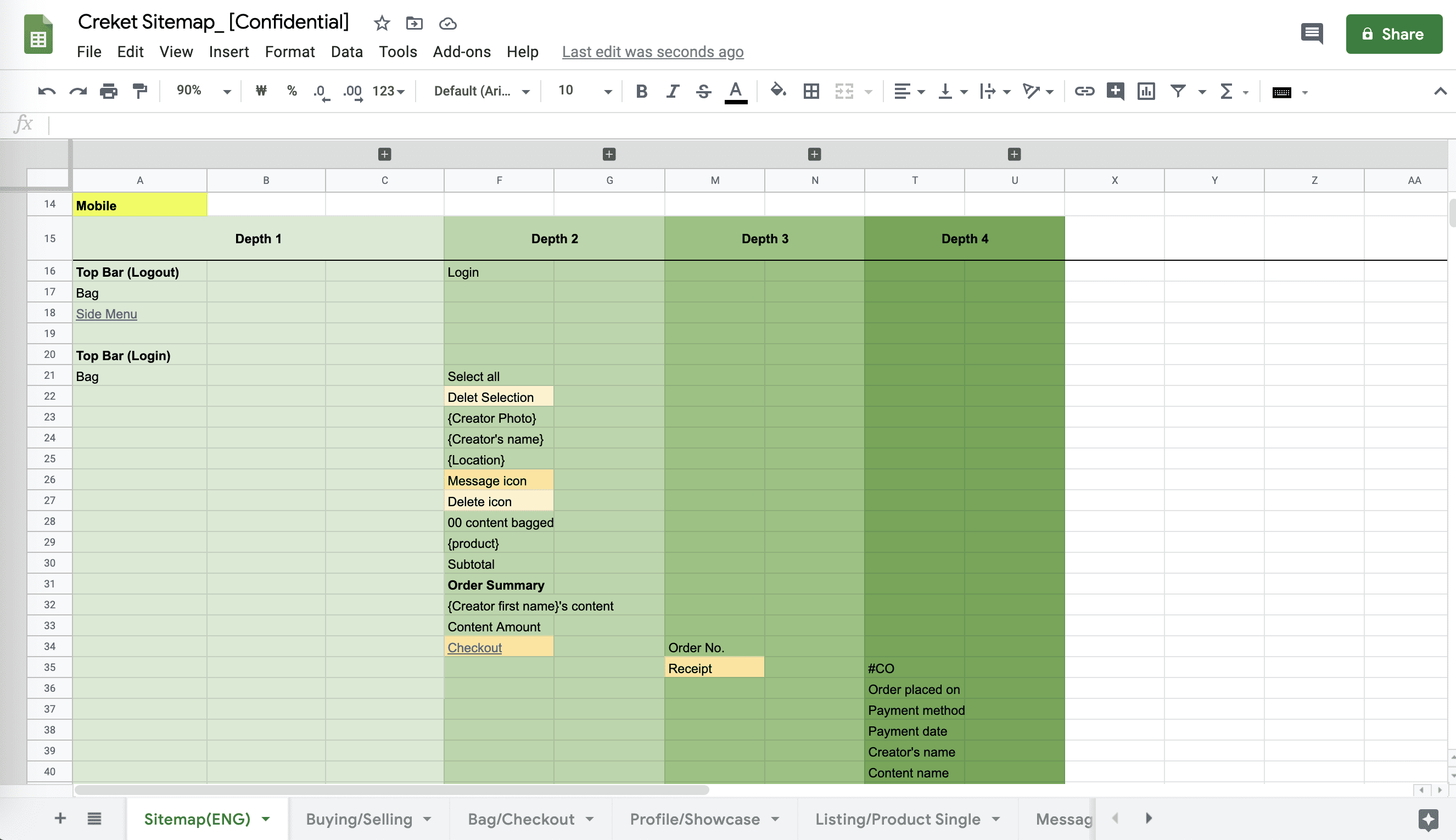Toggle bold formatting
Image resolution: width=1456 pixels, height=840 pixels.
point(641,91)
